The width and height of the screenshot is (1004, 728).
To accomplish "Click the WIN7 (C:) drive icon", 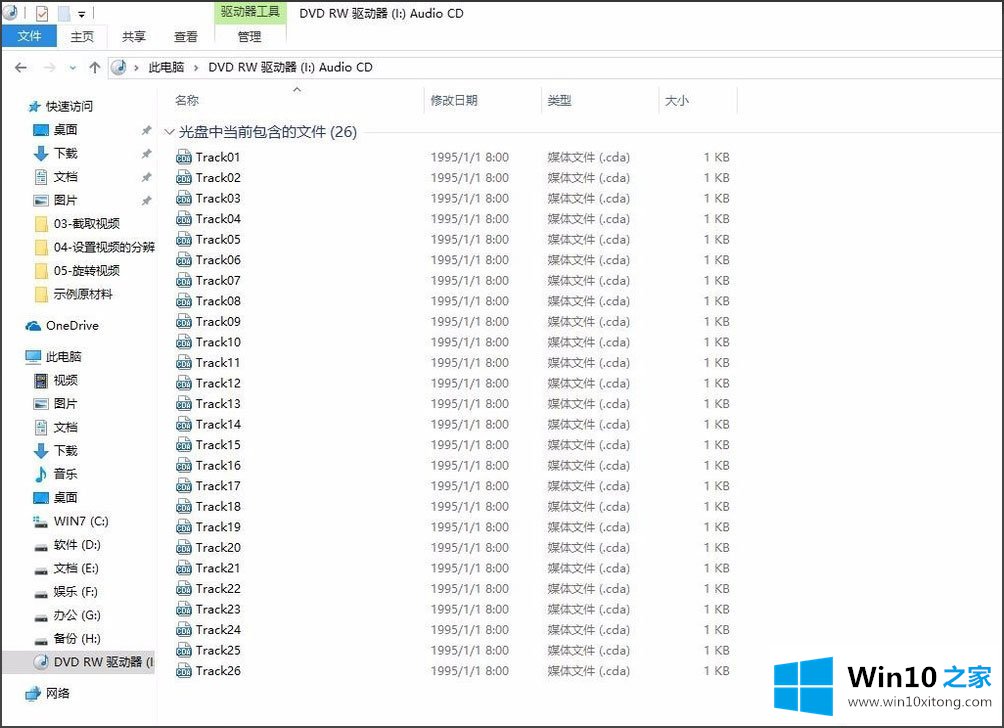I will 41,521.
